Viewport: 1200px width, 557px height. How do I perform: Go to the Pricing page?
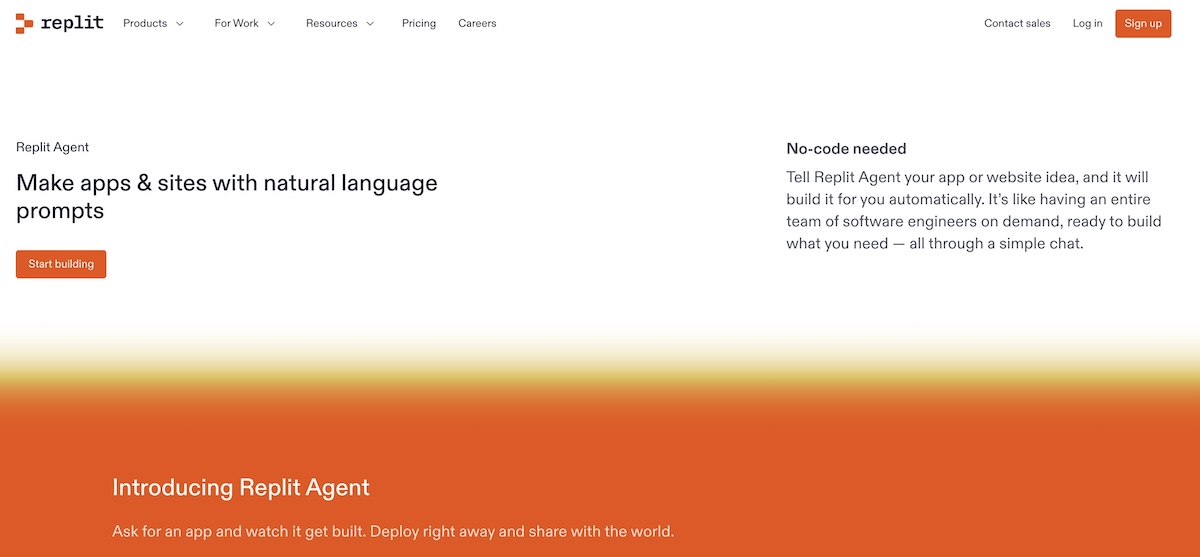[x=419, y=23]
